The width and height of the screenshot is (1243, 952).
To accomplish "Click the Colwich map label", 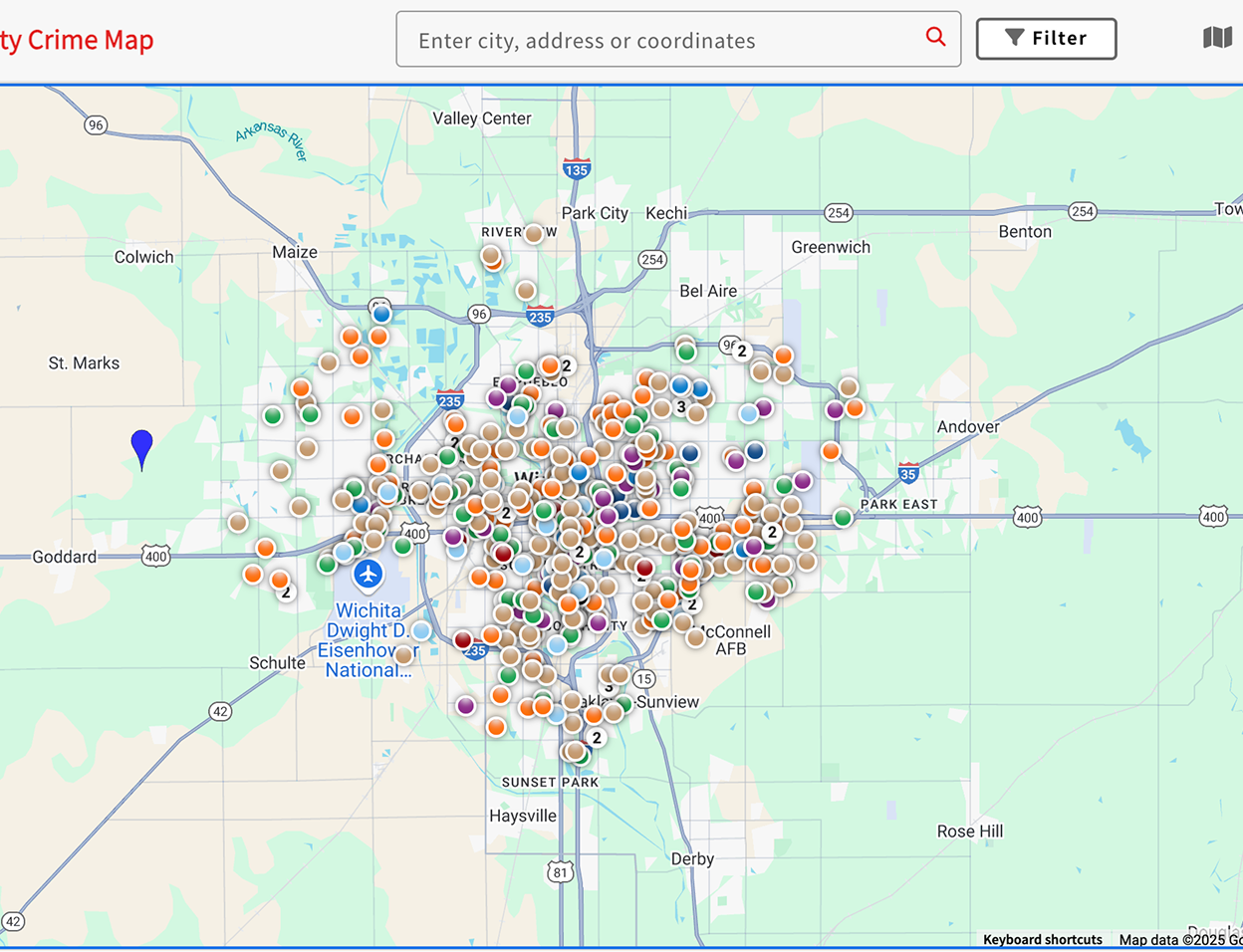I will coord(143,257).
